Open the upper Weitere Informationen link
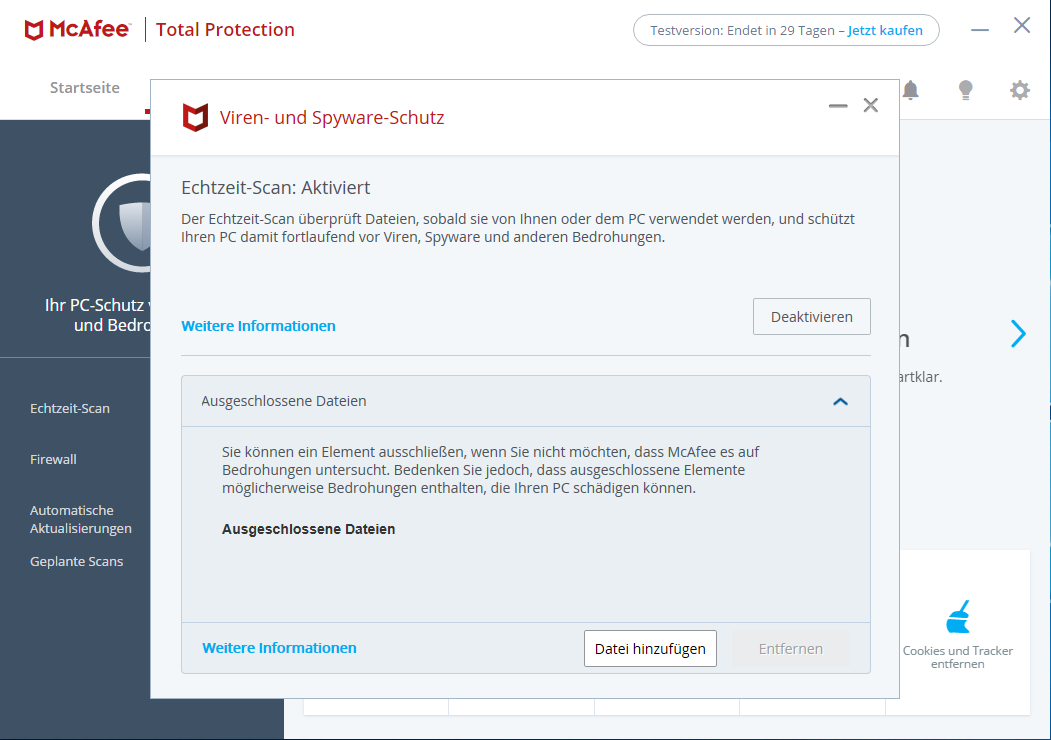 [x=258, y=326]
